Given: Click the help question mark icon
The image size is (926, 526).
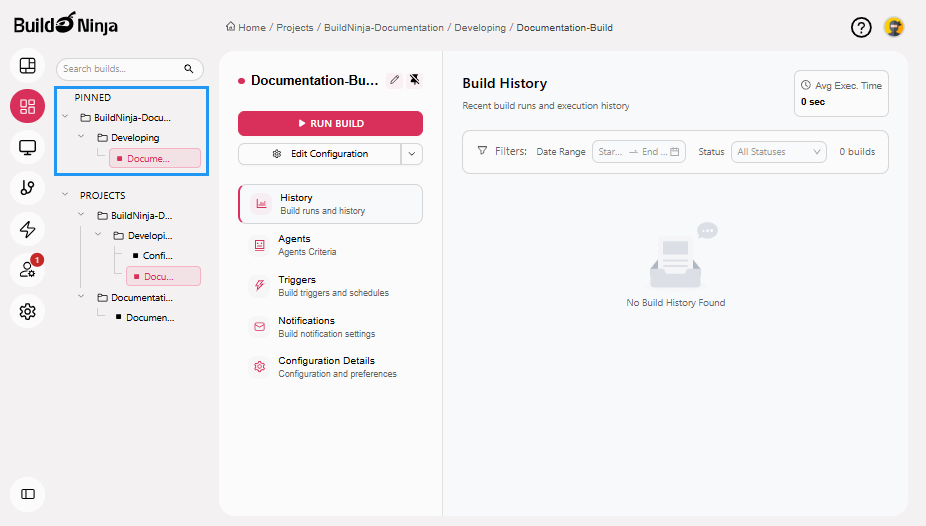Looking at the screenshot, I should (x=861, y=27).
